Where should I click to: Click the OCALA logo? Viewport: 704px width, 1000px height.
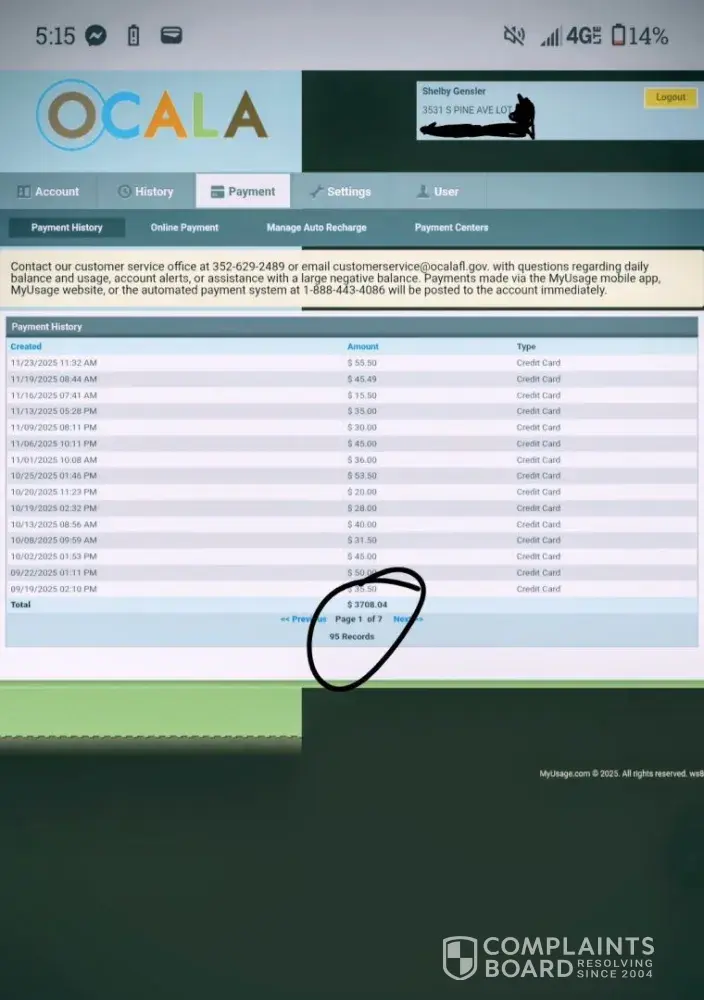[152, 115]
